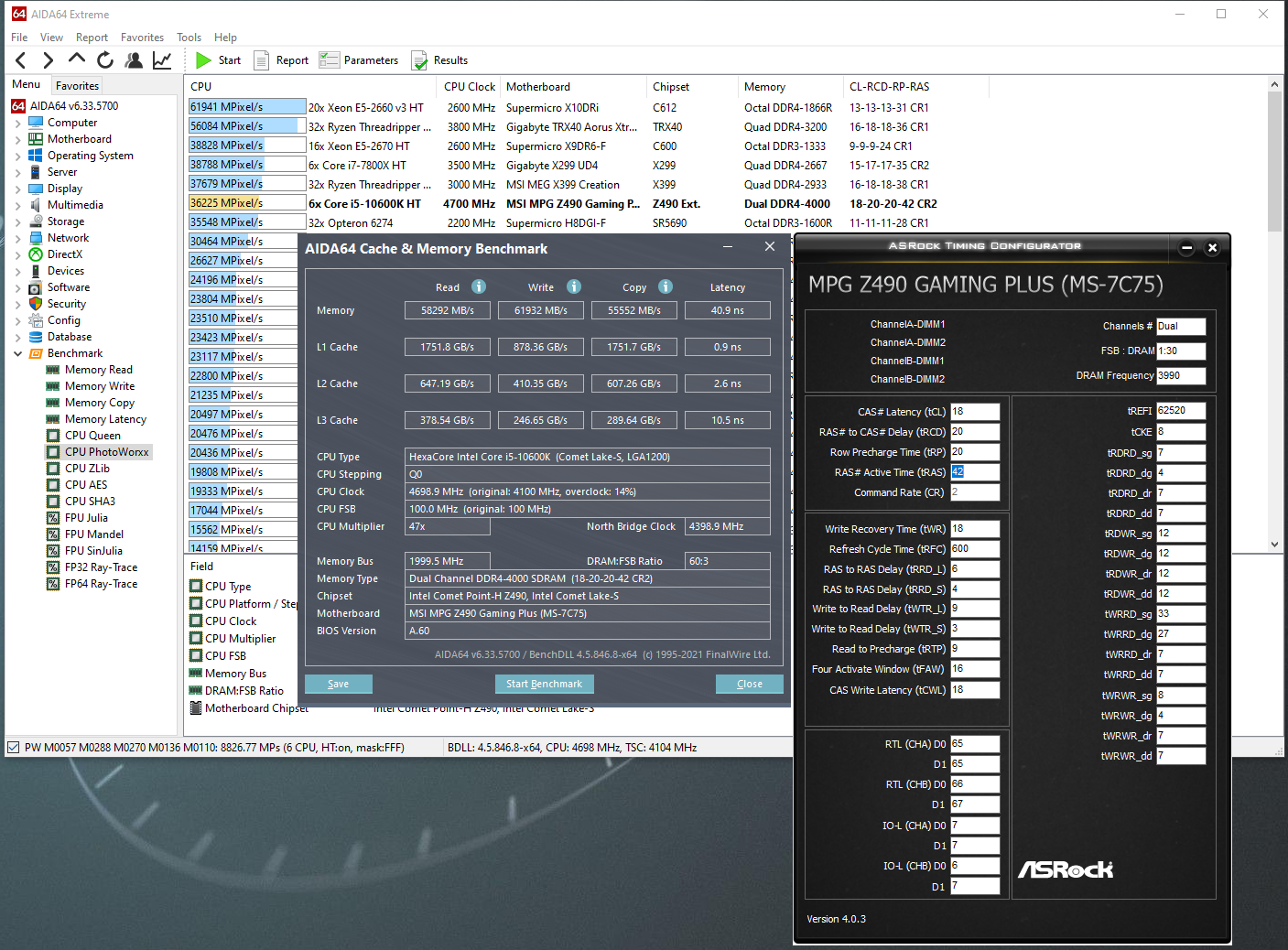Click the tREFI value field
This screenshot has width=1288, height=950.
1181,411
